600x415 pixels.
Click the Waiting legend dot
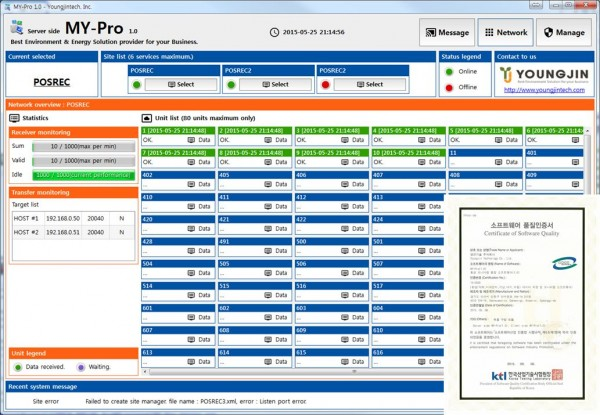point(81,367)
